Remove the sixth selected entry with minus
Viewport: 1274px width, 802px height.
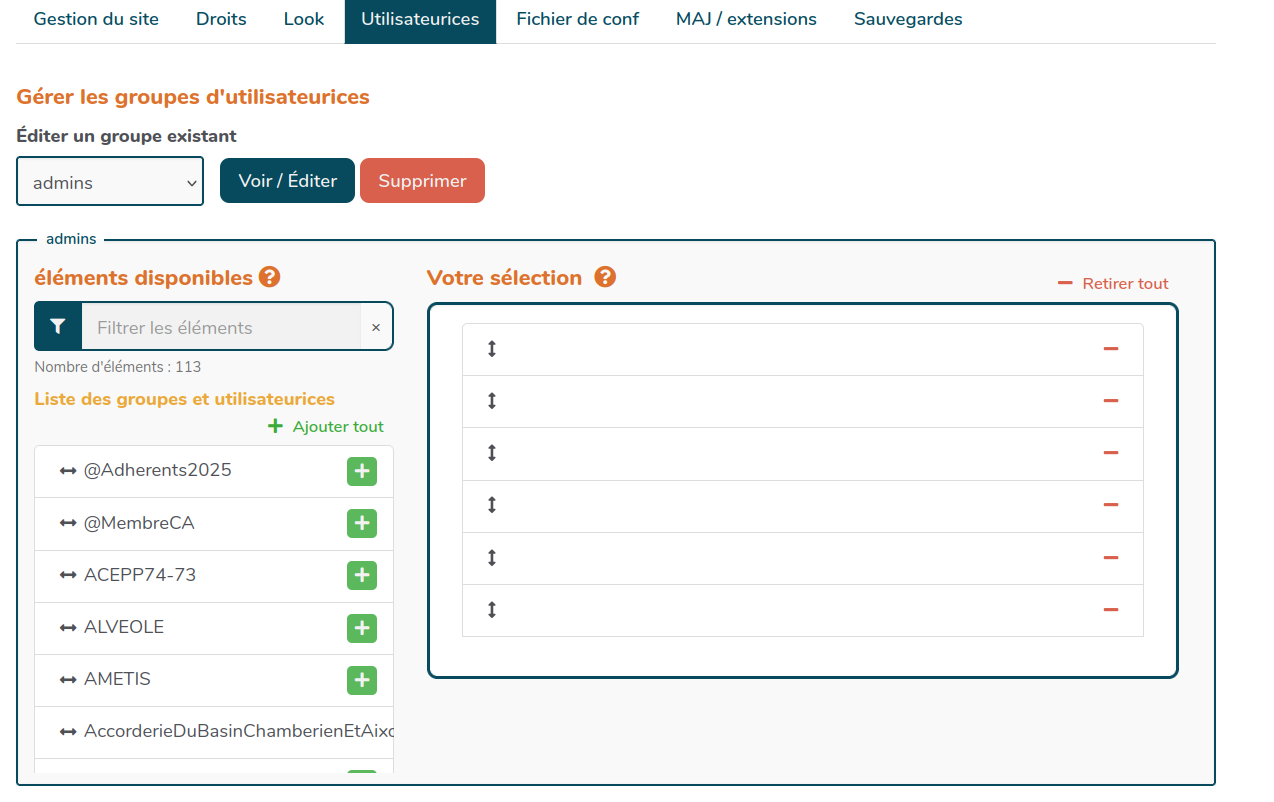pos(1110,610)
